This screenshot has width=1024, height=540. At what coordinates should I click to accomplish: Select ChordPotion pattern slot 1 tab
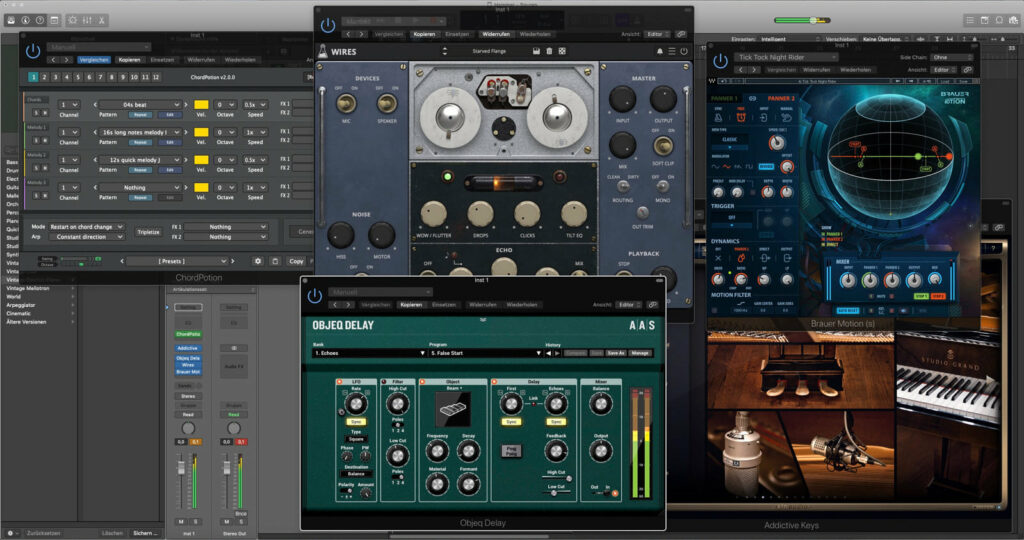(x=33, y=77)
